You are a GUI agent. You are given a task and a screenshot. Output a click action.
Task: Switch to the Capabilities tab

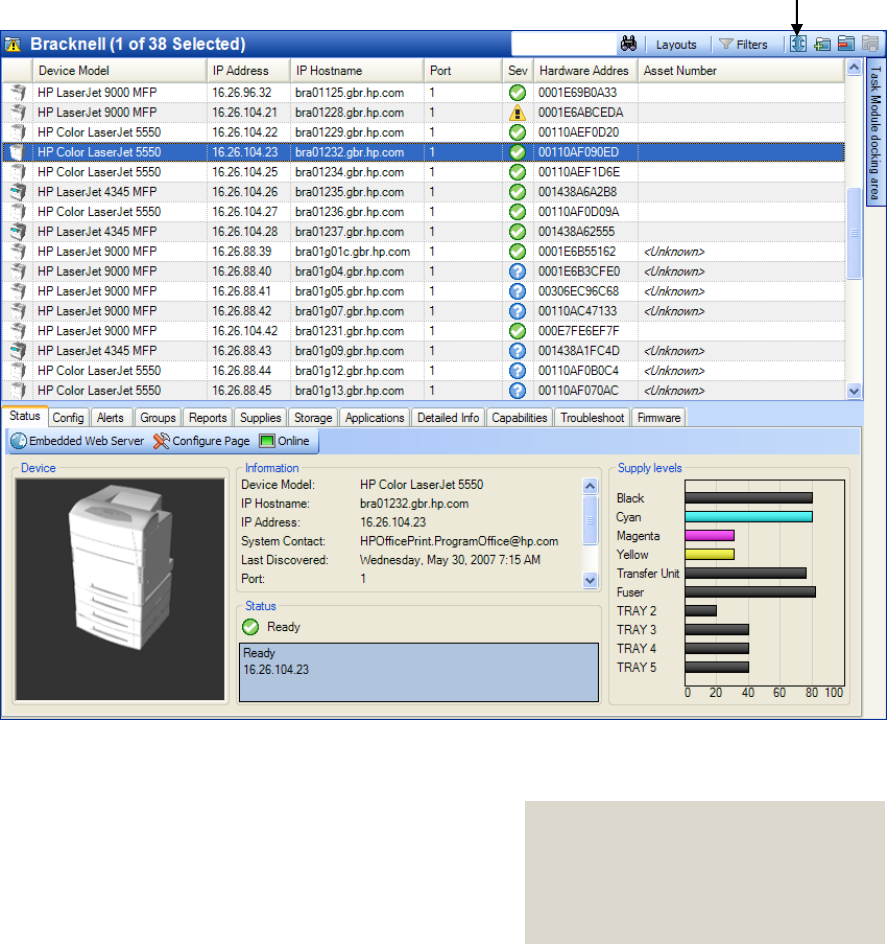pyautogui.click(x=519, y=418)
